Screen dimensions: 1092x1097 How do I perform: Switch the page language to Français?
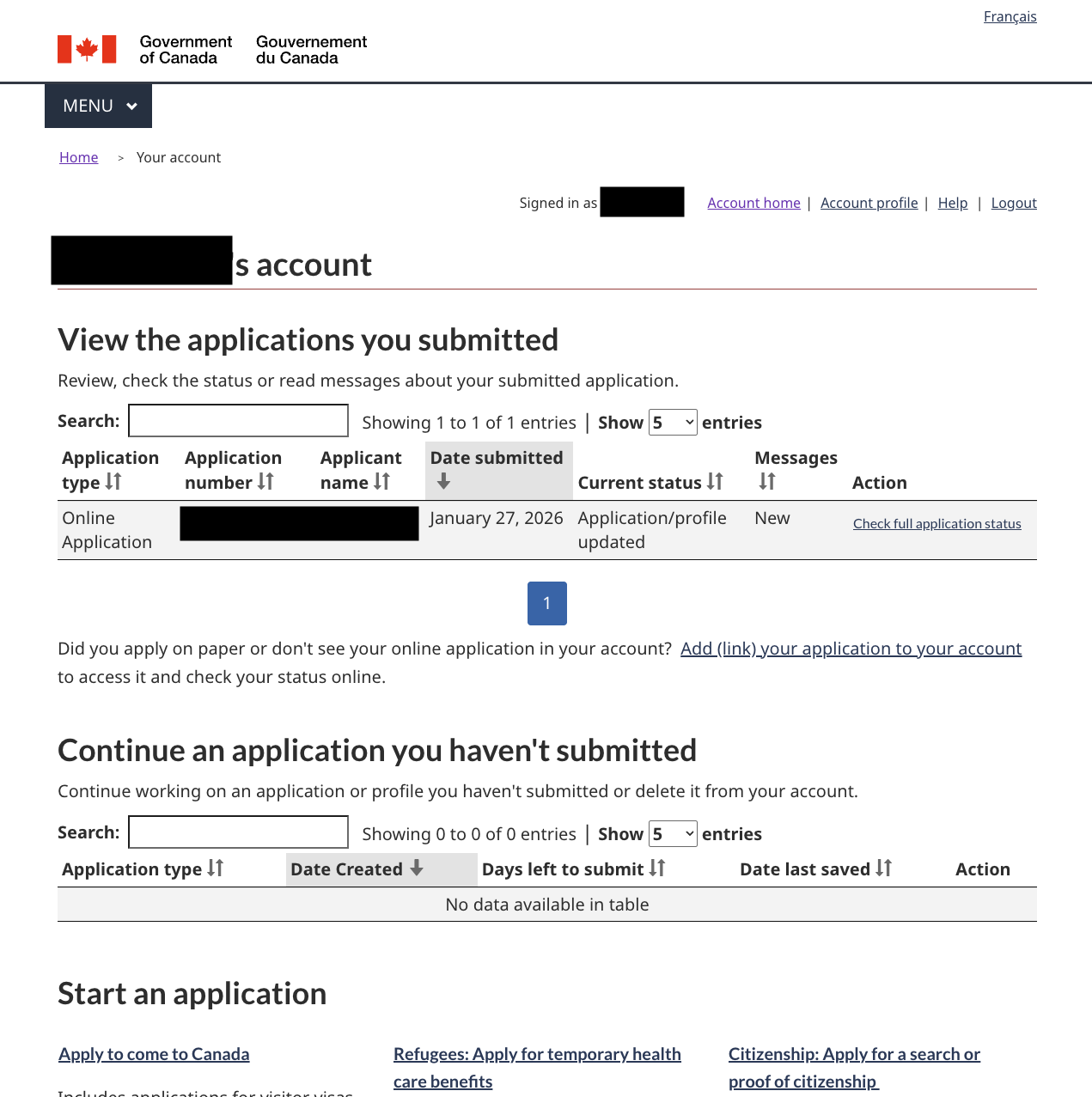pyautogui.click(x=1010, y=15)
